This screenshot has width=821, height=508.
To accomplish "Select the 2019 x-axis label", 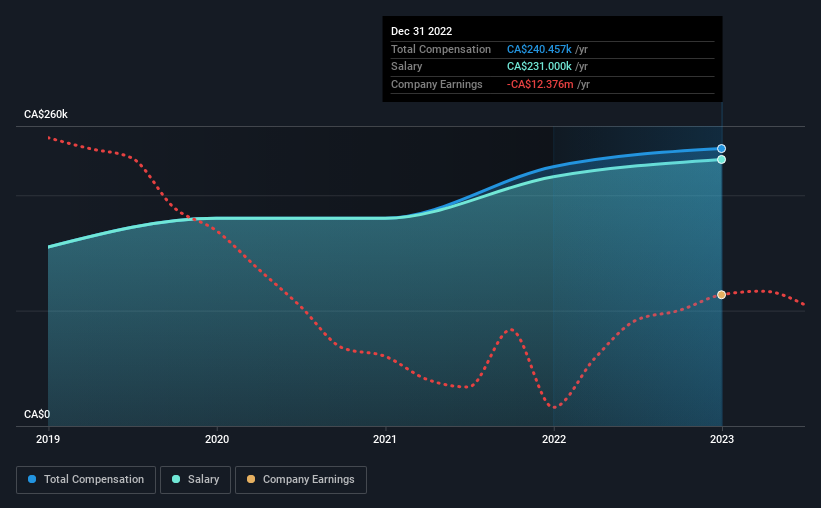I will [48, 439].
